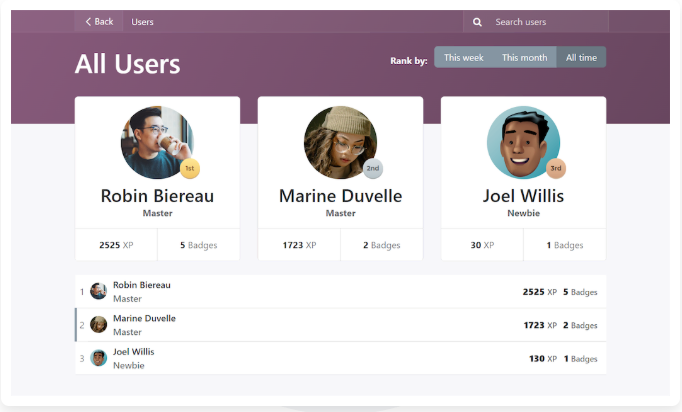Rank users by All time
The height and width of the screenshot is (412, 682).
pyautogui.click(x=581, y=58)
